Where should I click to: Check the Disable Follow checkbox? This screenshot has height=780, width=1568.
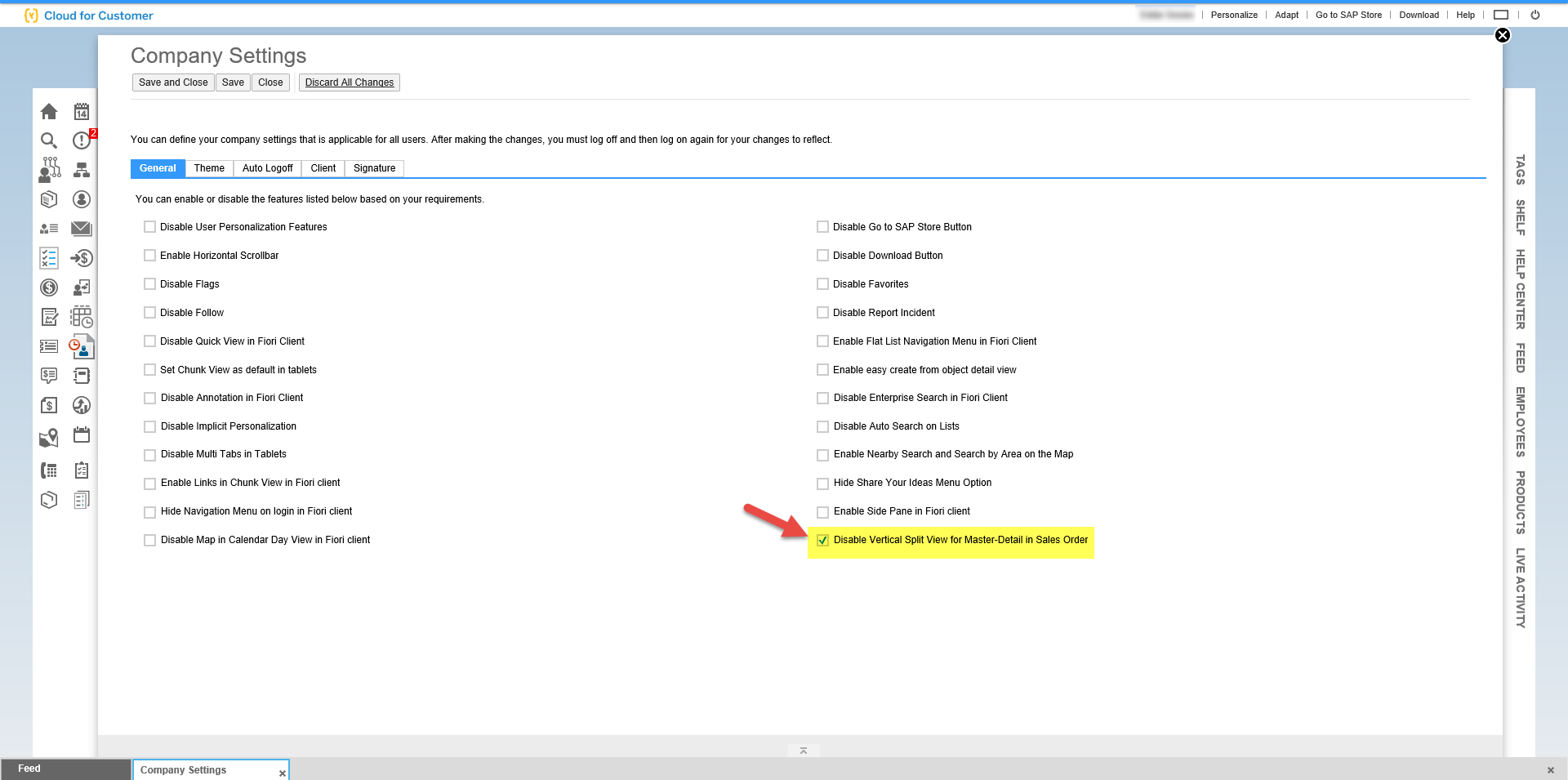click(x=149, y=313)
